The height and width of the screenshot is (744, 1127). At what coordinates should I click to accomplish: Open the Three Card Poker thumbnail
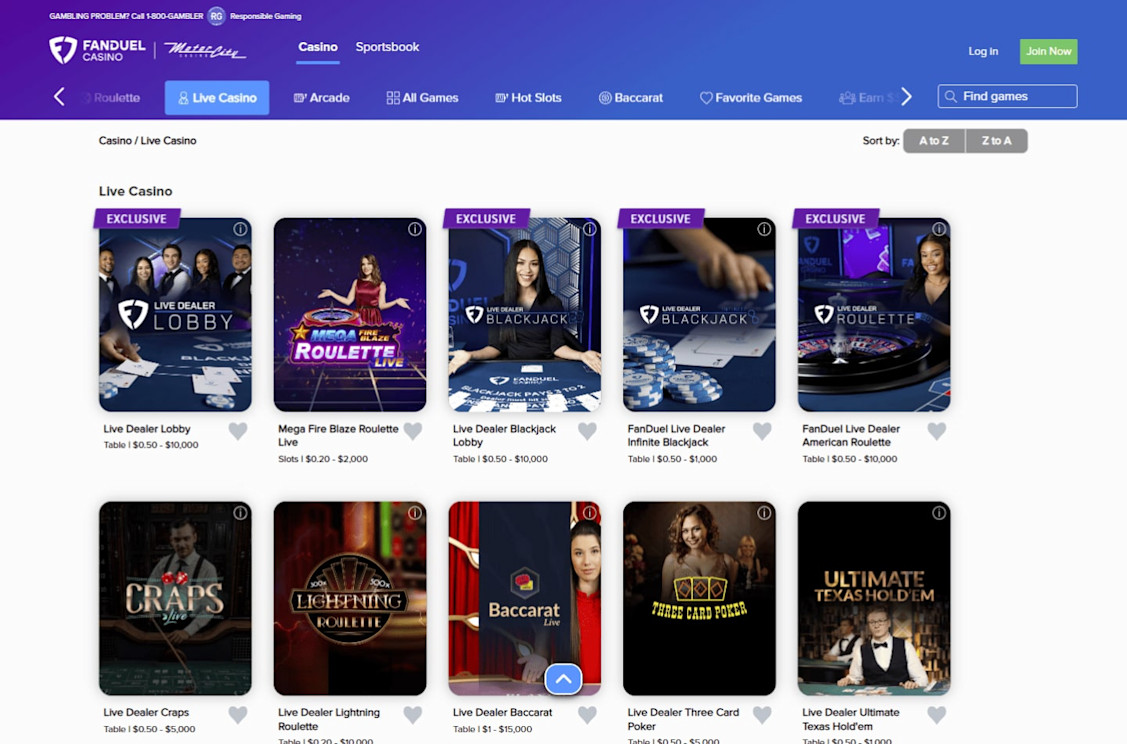[699, 599]
